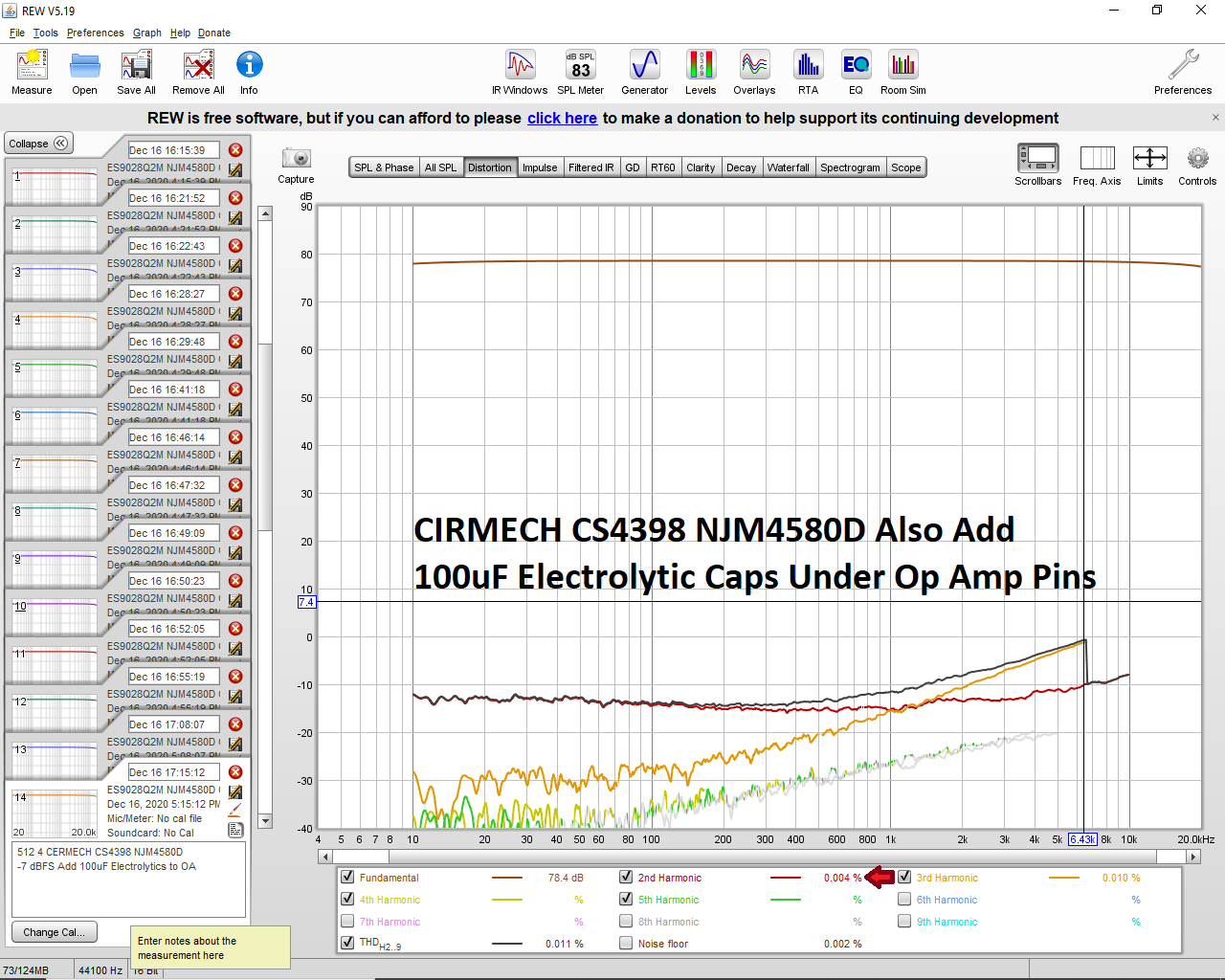
Task: Click the Remove All icon
Action: click(198, 66)
